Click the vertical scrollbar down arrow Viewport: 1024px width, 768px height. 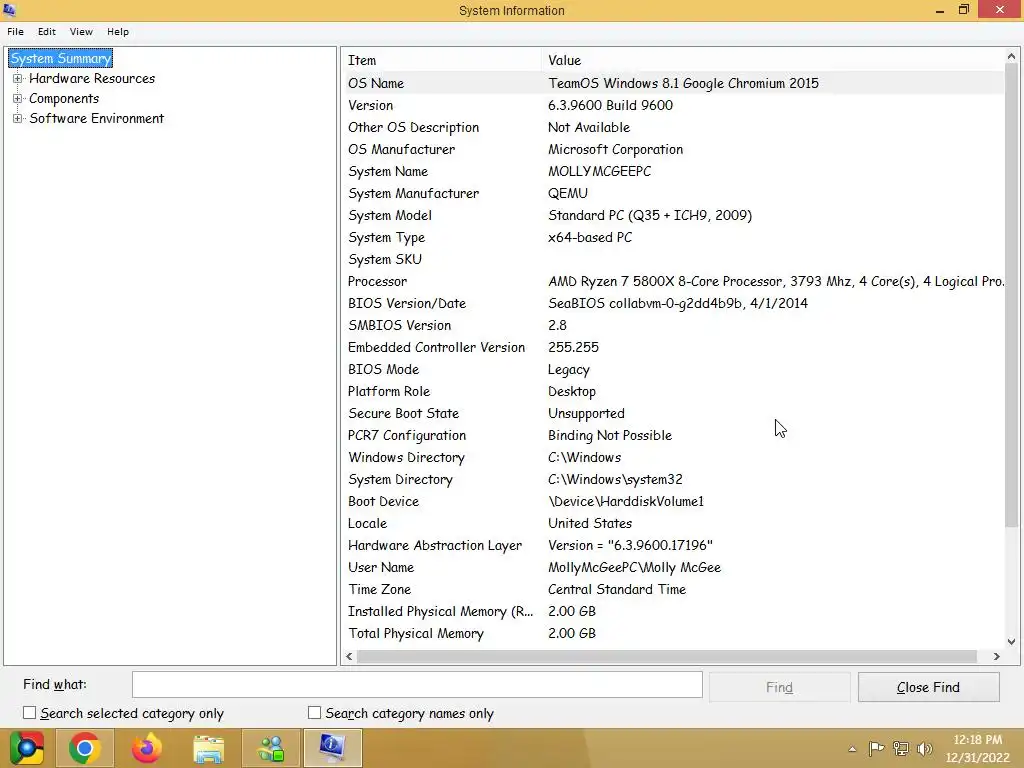(x=1011, y=642)
